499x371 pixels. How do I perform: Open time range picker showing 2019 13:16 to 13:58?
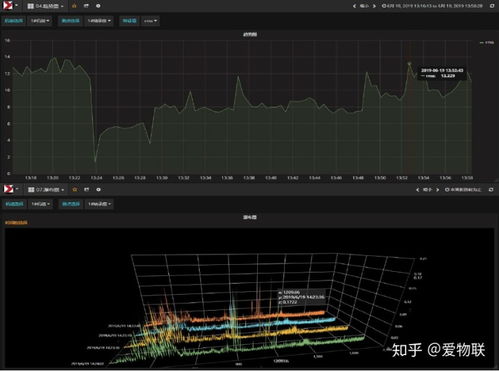[x=432, y=6]
